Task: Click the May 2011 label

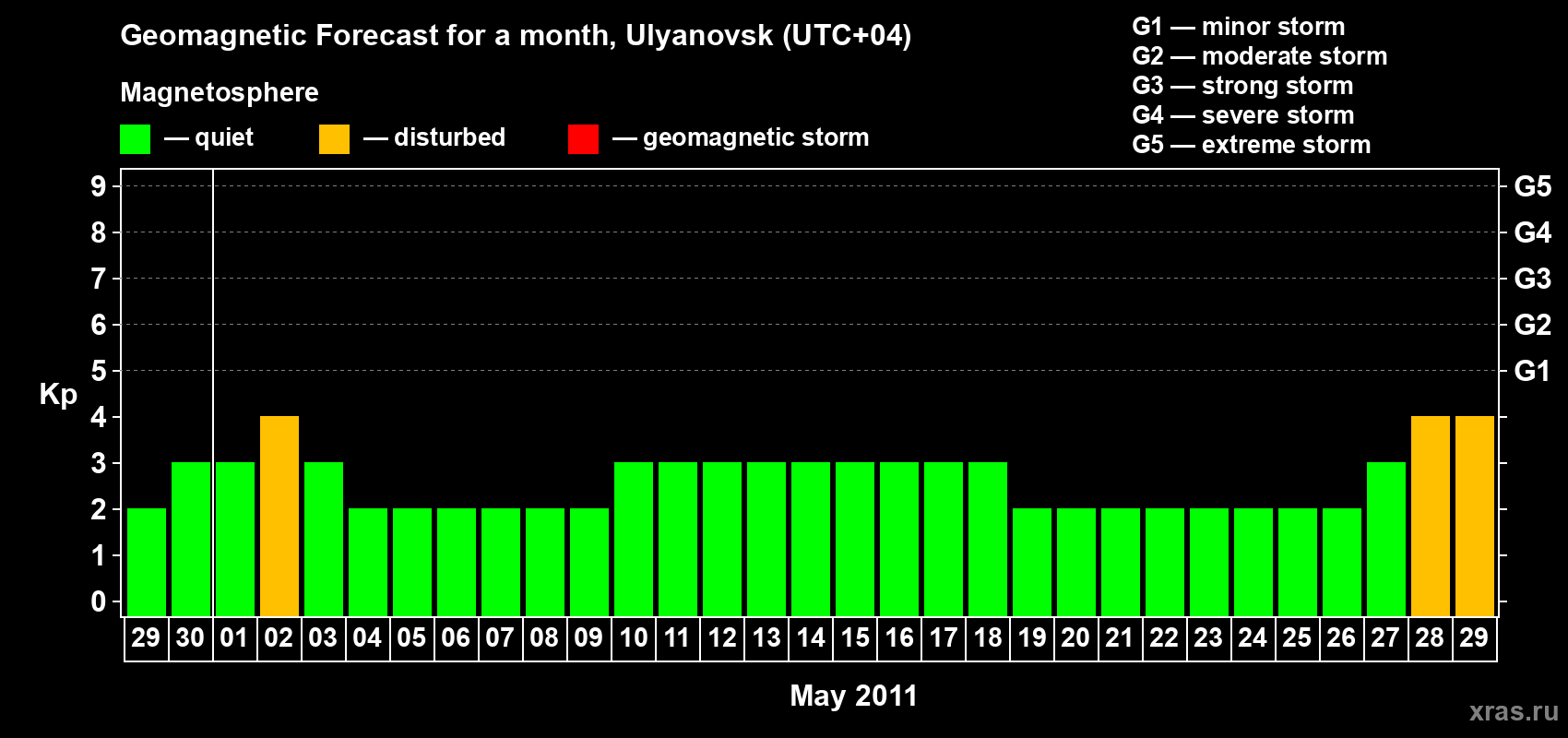Action: coord(854,696)
